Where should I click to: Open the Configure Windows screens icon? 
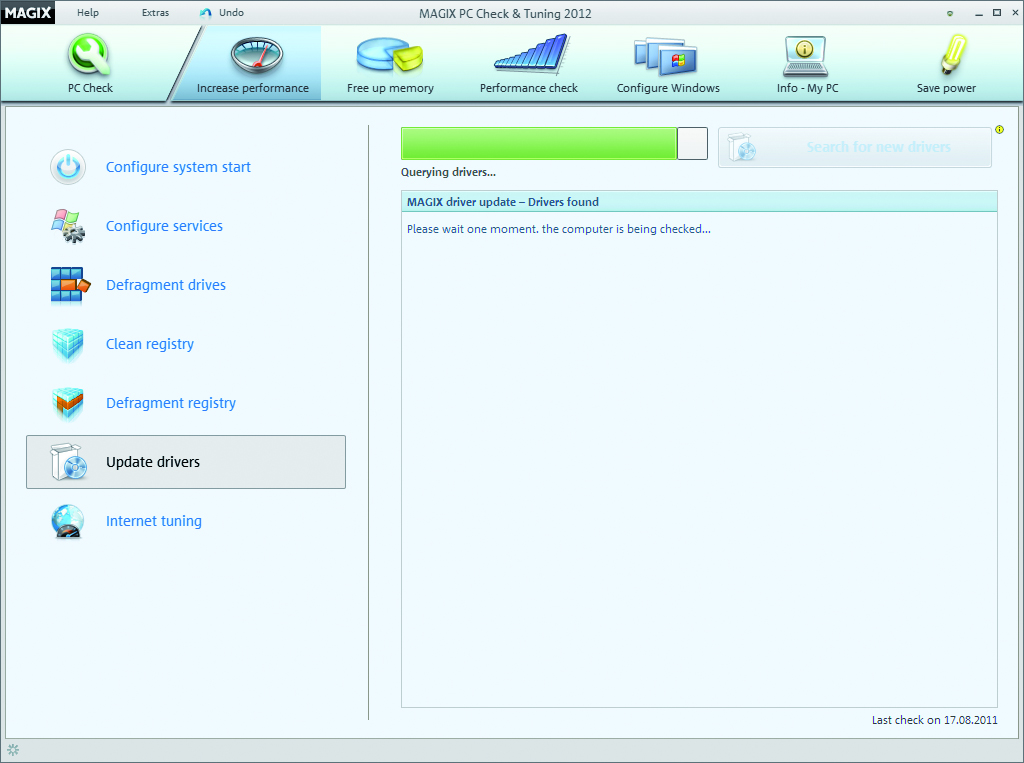click(x=665, y=56)
